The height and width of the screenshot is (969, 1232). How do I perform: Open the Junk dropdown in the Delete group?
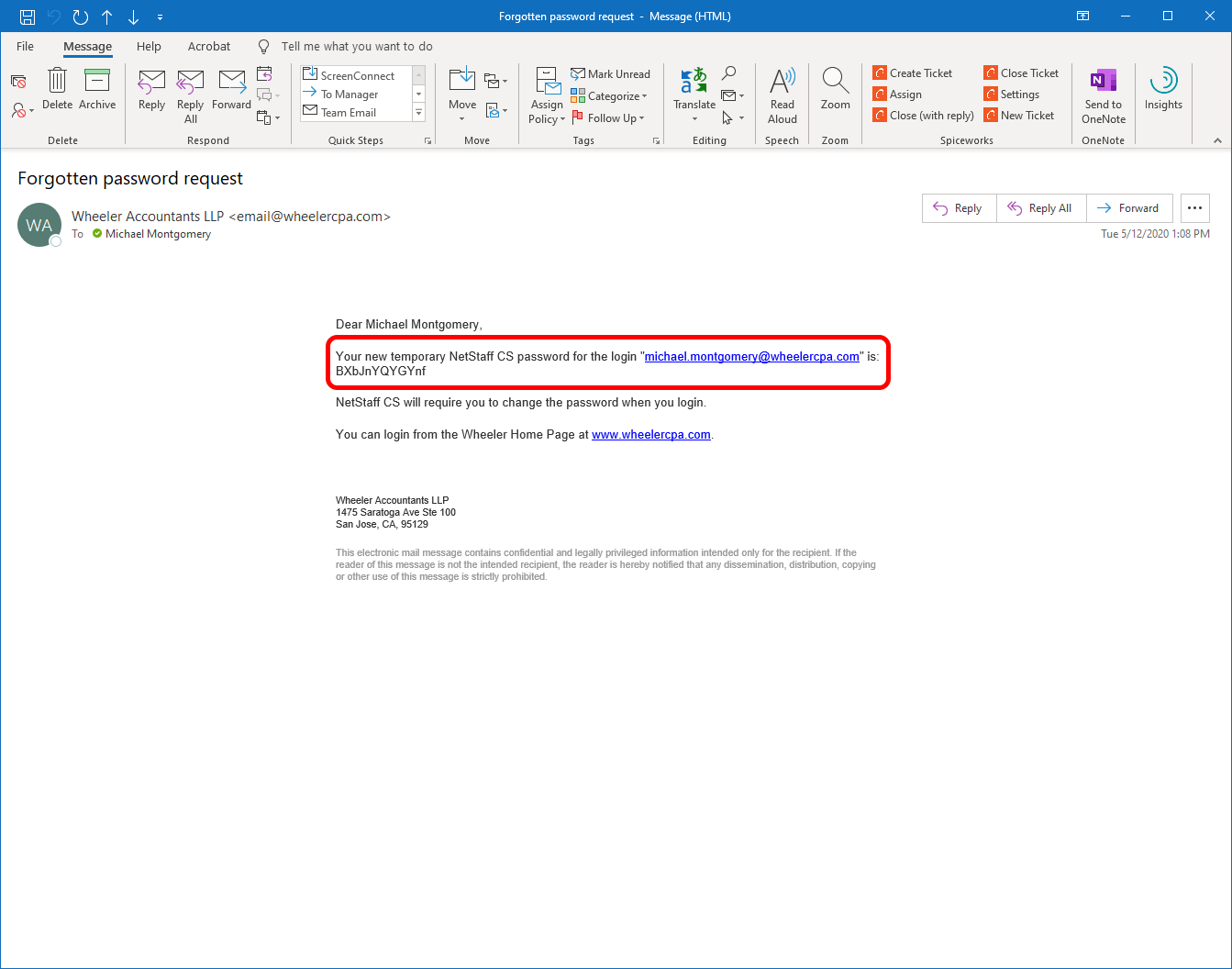(22, 110)
